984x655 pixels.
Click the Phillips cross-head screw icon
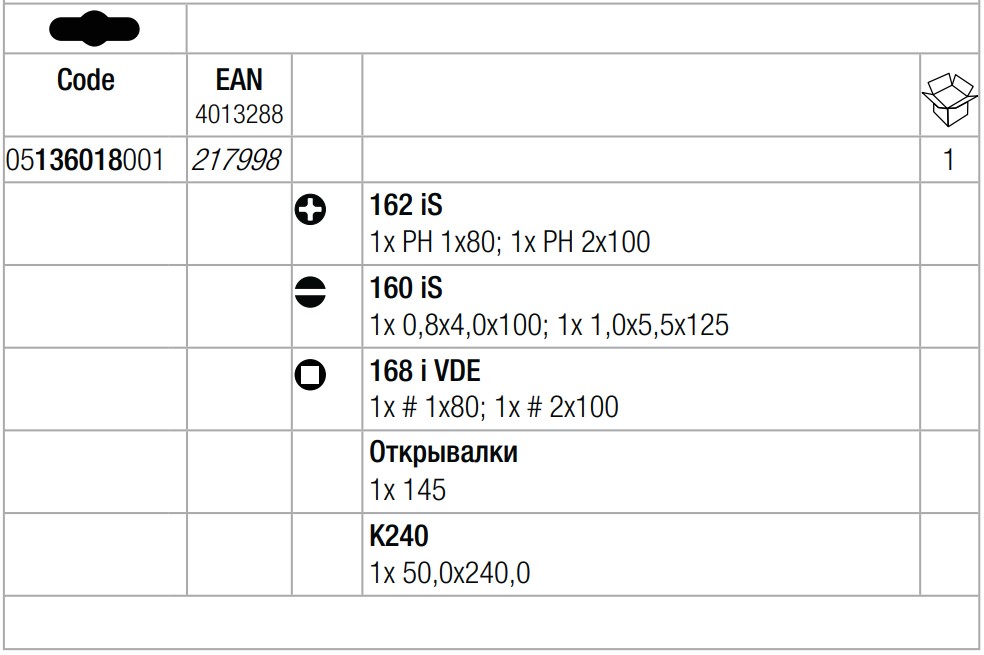310,210
